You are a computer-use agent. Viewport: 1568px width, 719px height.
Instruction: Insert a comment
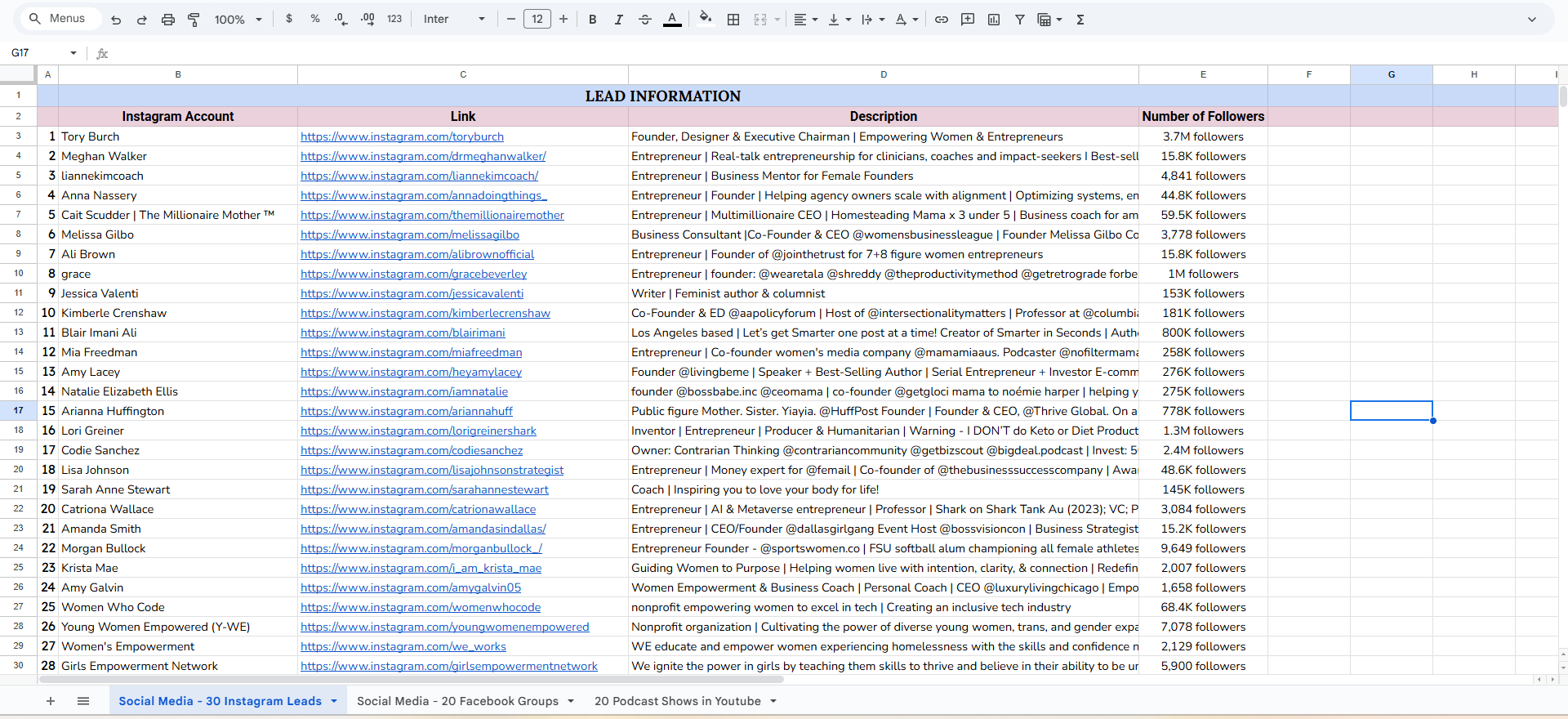968,20
